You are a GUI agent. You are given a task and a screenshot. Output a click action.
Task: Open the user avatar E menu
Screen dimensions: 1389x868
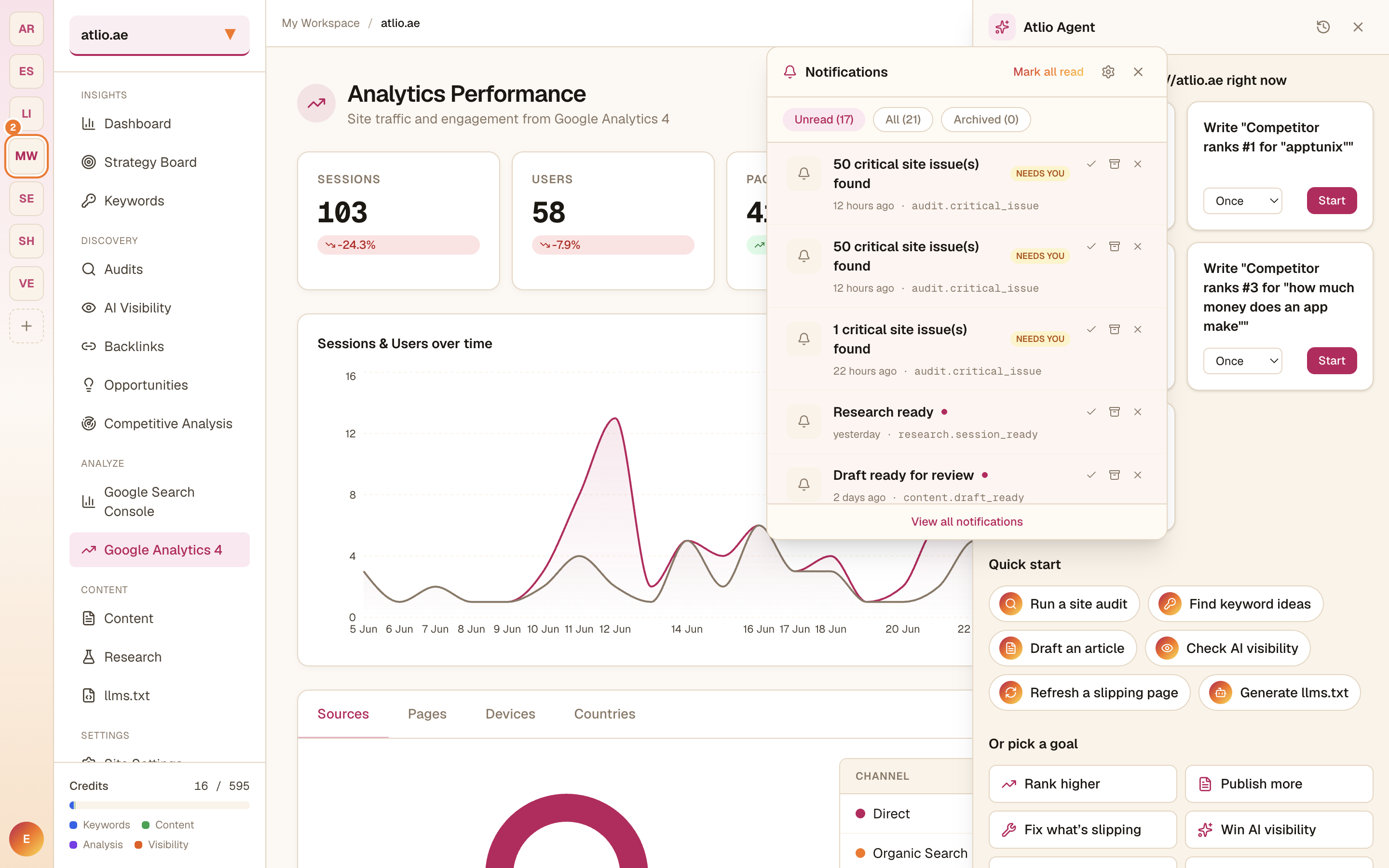[x=27, y=839]
